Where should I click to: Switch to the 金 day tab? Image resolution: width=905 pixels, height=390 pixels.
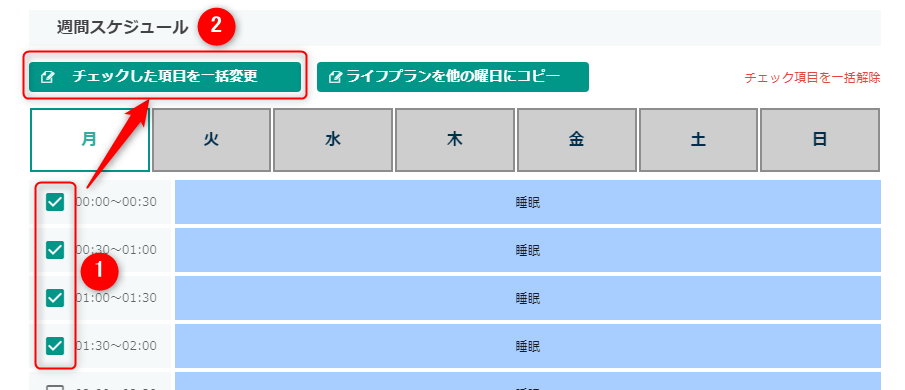(577, 140)
